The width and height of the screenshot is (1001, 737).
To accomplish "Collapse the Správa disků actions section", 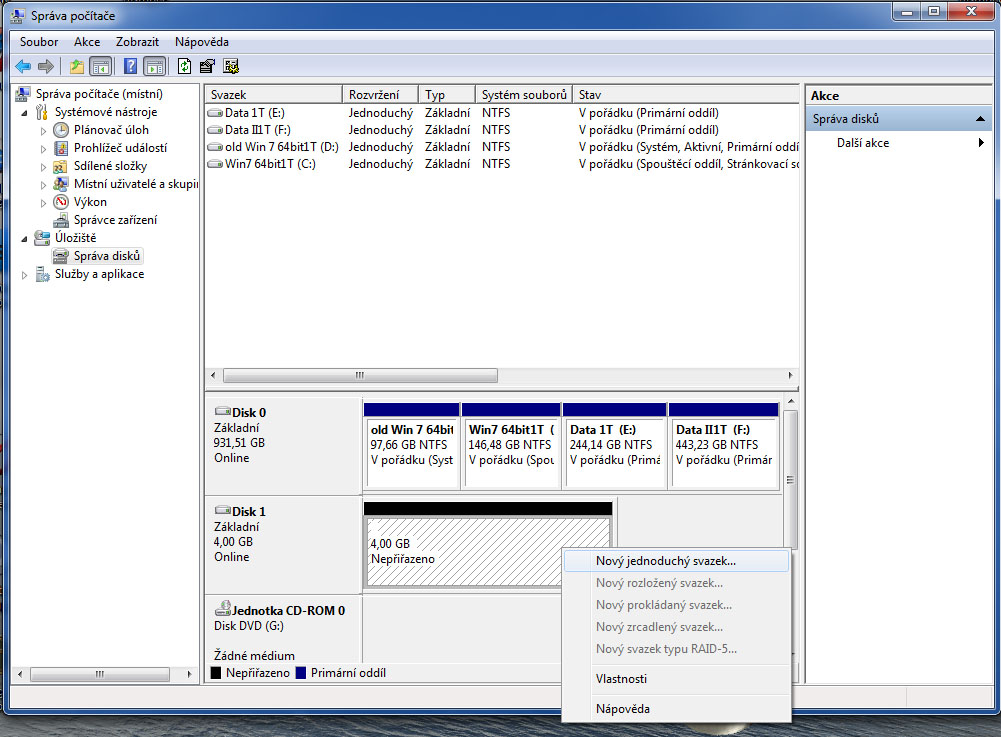I will [x=980, y=119].
